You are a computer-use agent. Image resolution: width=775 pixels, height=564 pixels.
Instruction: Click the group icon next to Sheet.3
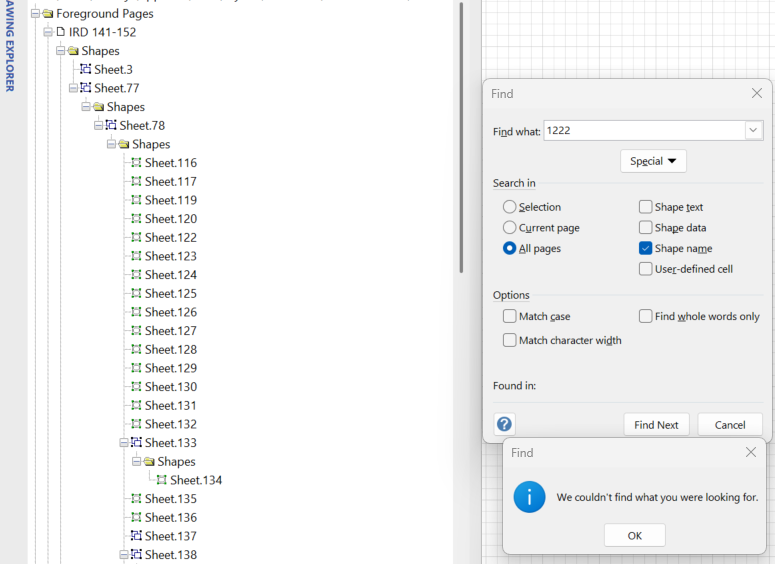tap(86, 70)
